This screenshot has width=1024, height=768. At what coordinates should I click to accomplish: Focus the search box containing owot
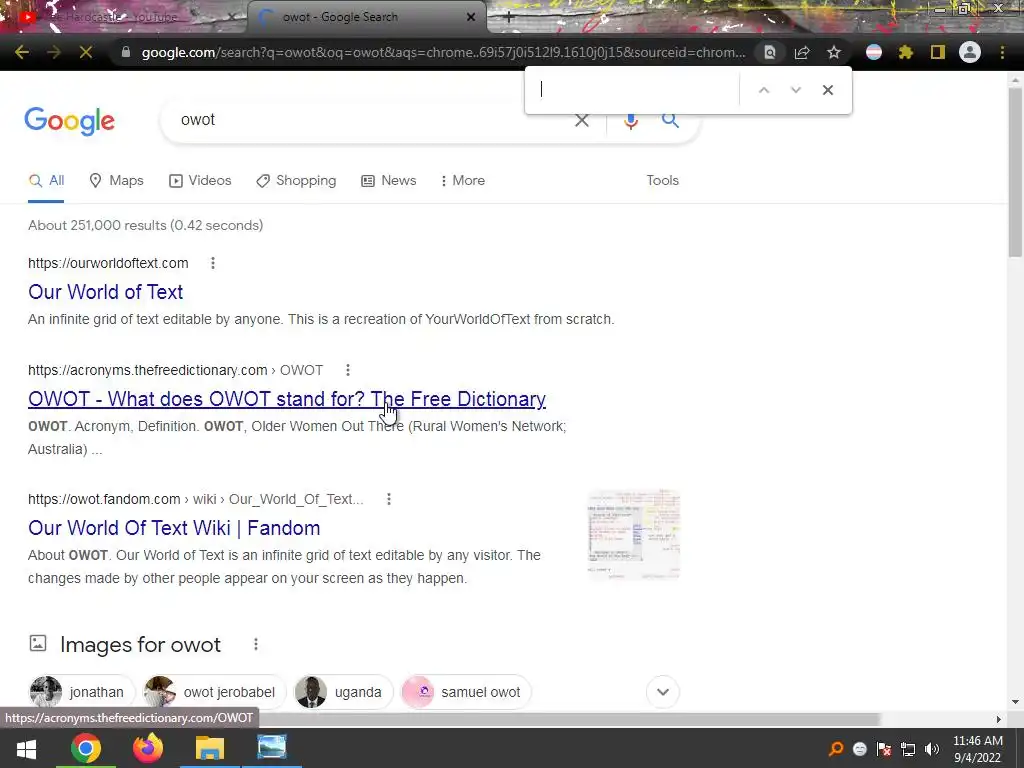point(366,120)
